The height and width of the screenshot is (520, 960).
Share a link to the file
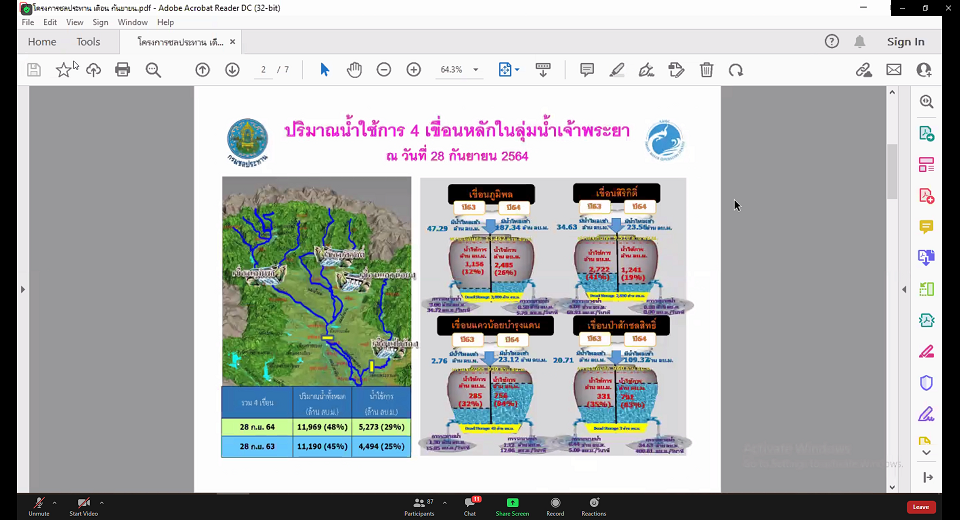click(x=864, y=70)
